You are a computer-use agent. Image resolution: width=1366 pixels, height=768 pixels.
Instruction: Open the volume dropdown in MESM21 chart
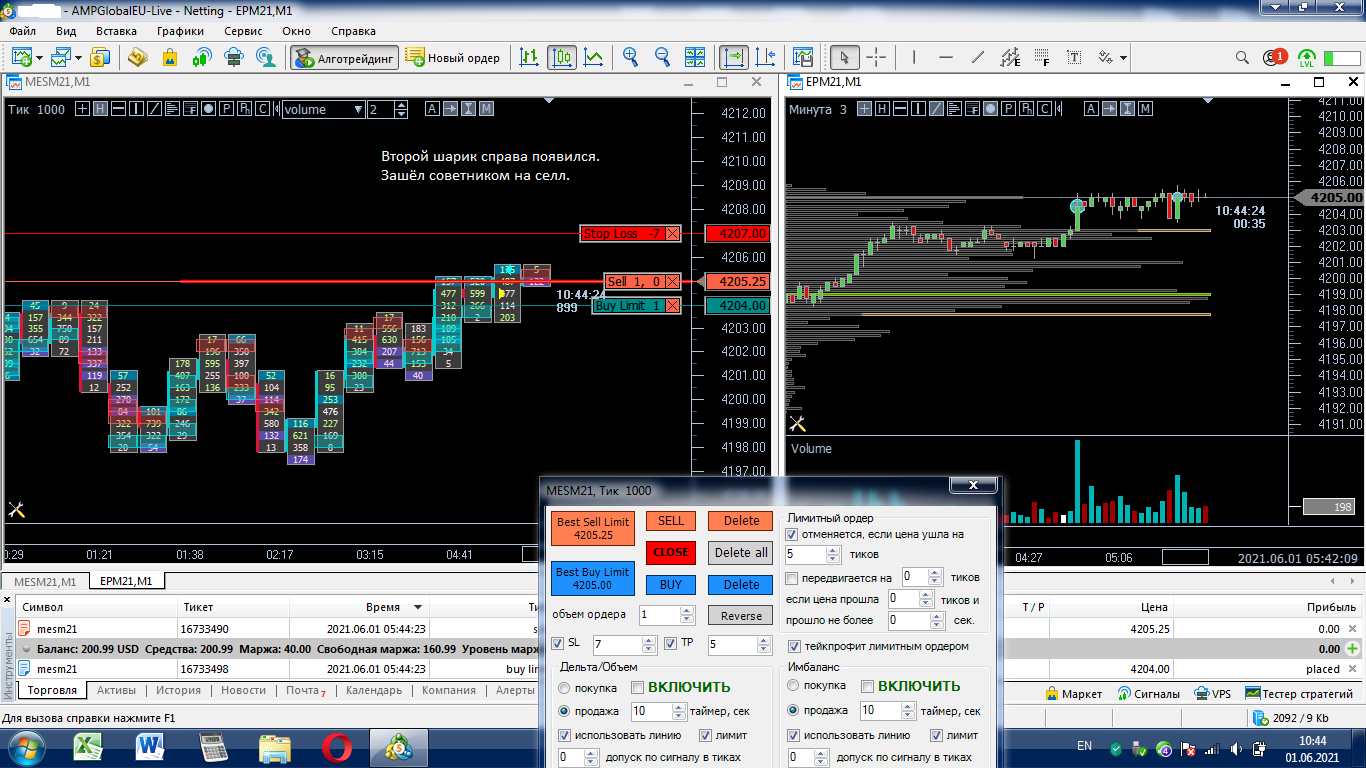point(358,110)
